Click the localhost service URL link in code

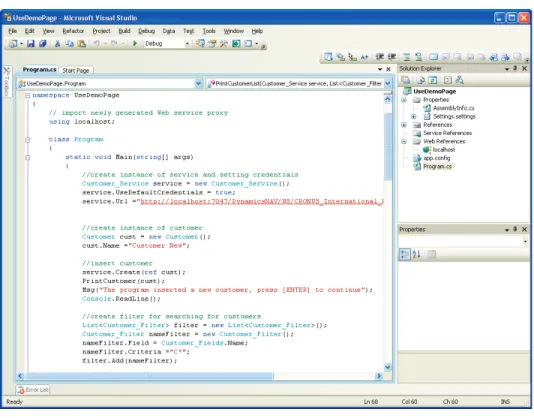(262, 202)
